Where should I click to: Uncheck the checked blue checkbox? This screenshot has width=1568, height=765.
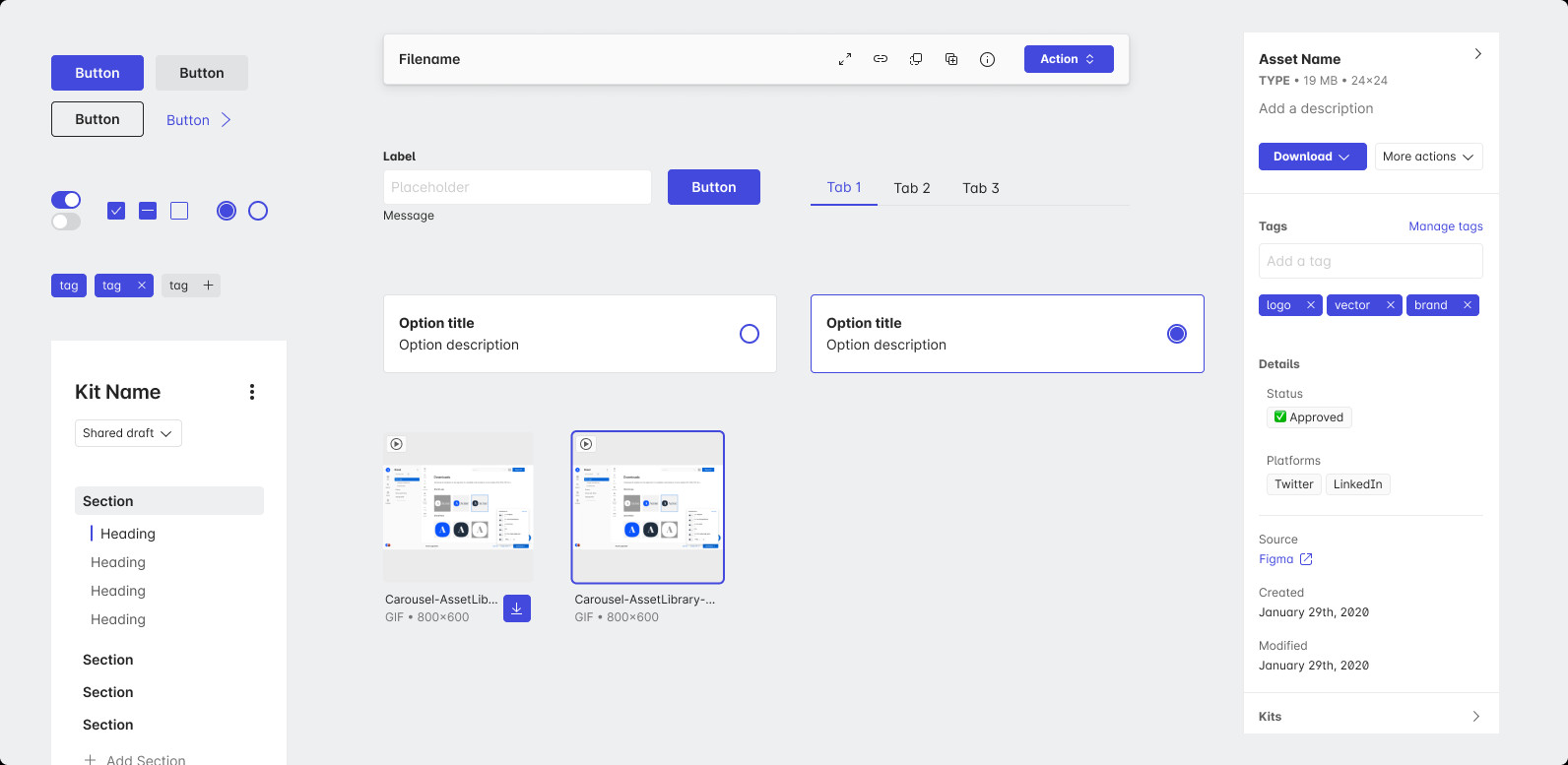pyautogui.click(x=116, y=211)
